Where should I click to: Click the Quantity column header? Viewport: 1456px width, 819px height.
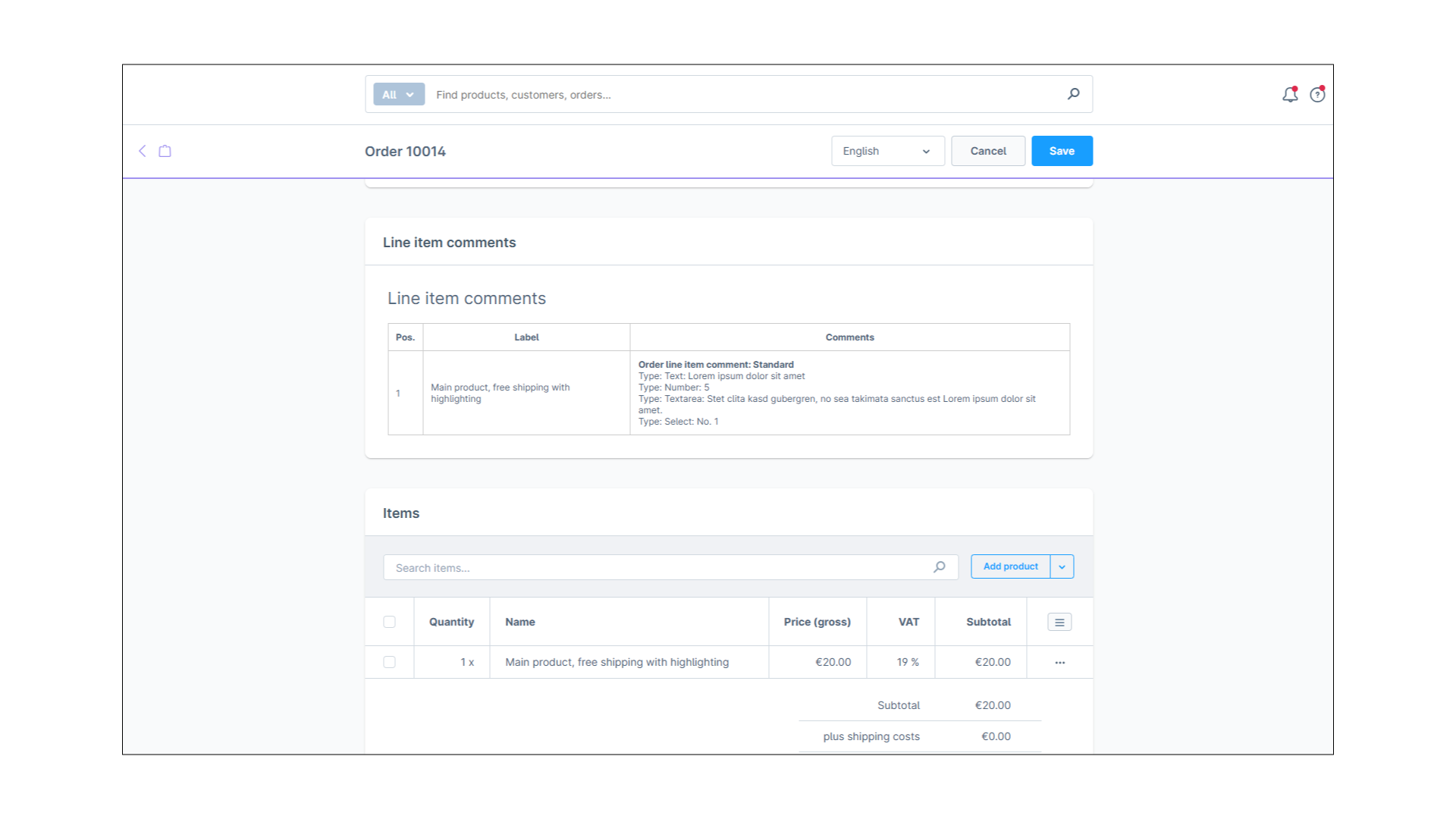(x=451, y=622)
